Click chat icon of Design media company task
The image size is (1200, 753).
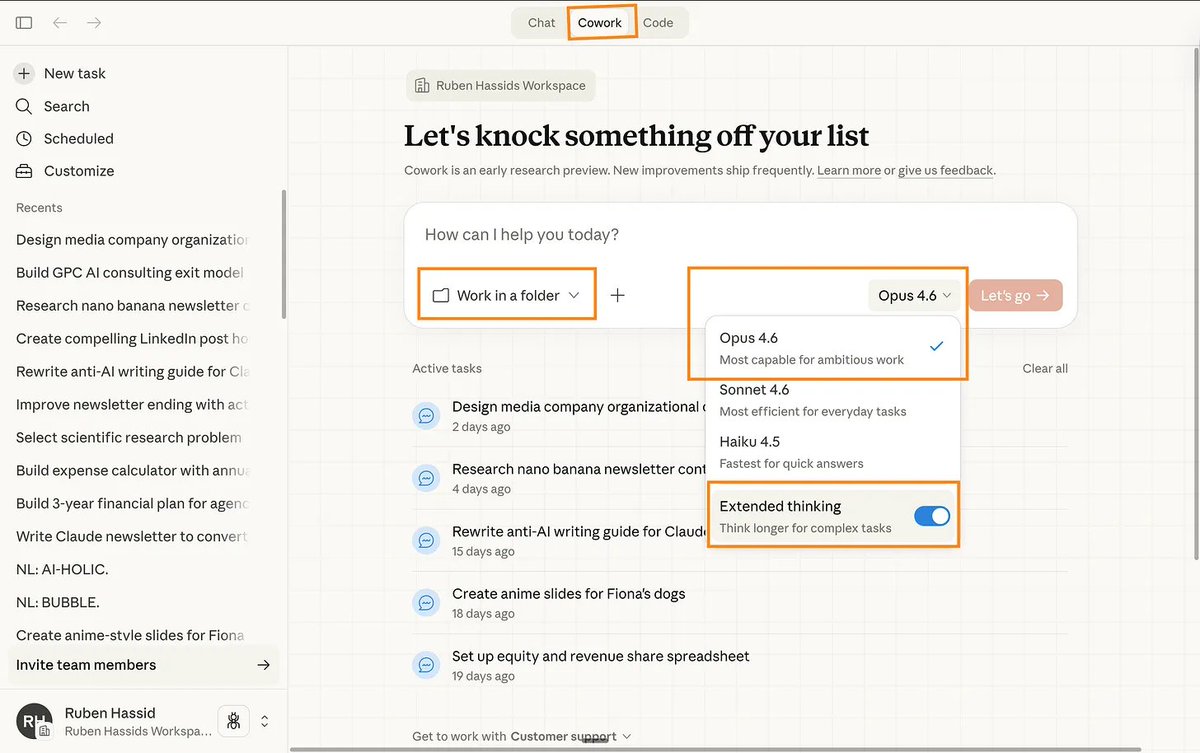pyautogui.click(x=426, y=415)
